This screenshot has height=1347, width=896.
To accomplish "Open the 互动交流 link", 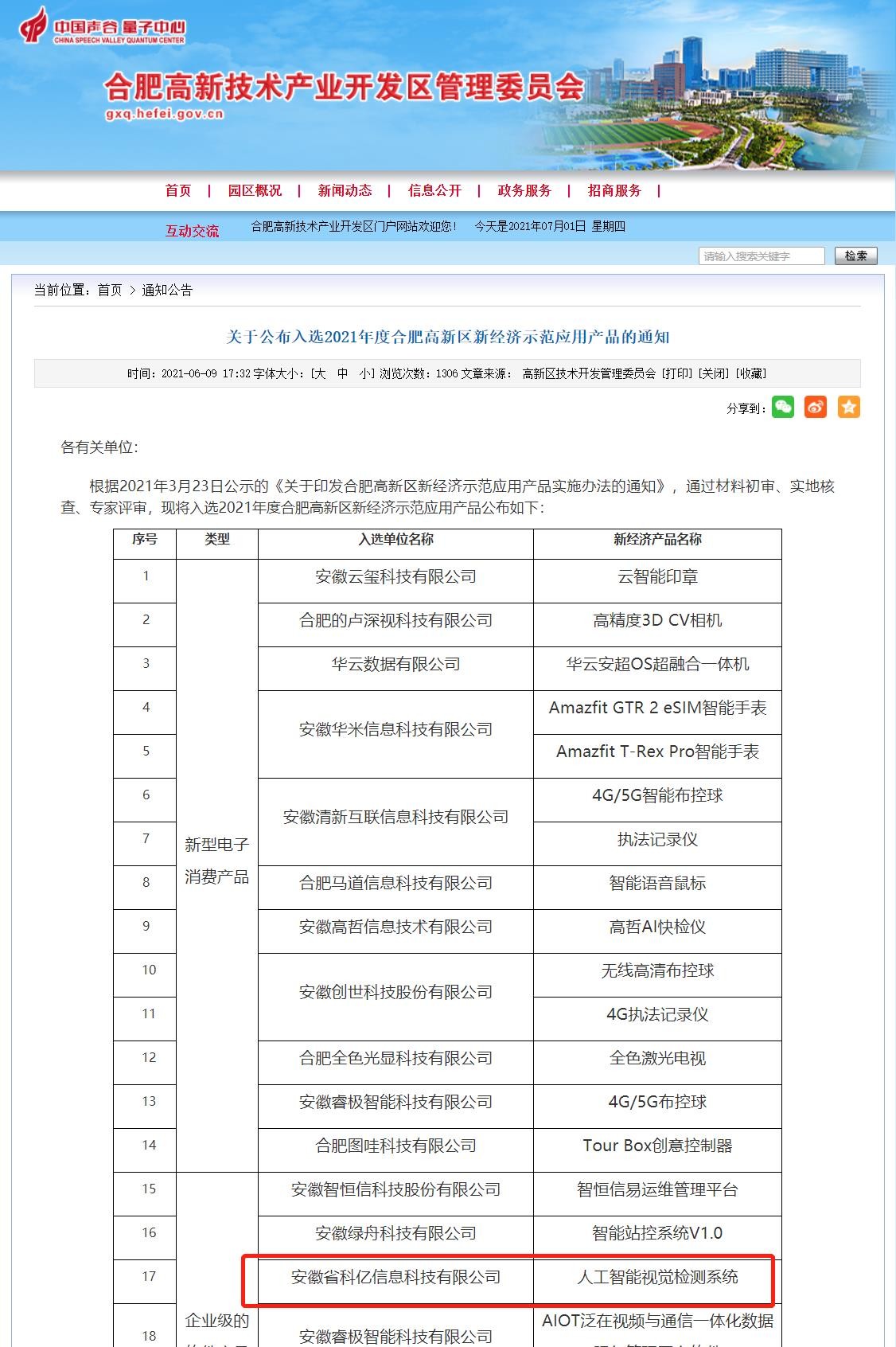I will click(x=192, y=231).
